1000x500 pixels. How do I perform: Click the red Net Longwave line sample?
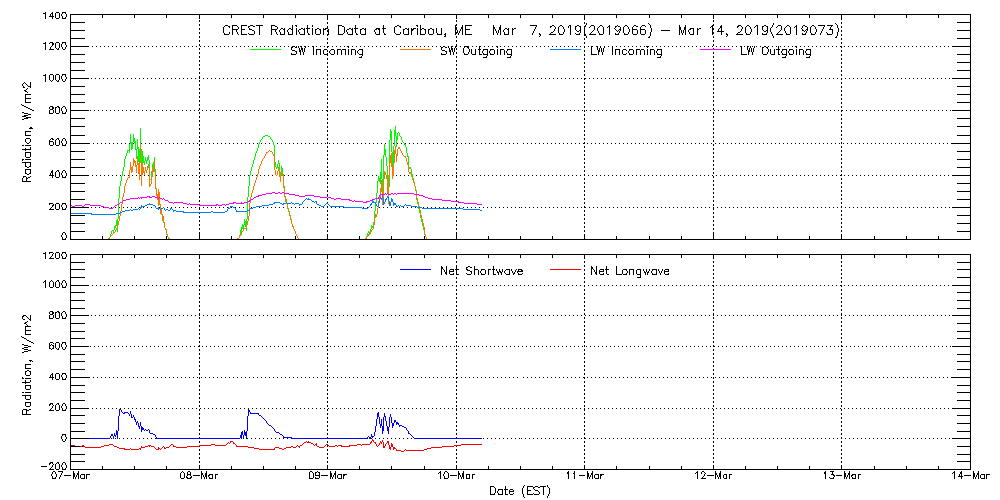[566, 270]
